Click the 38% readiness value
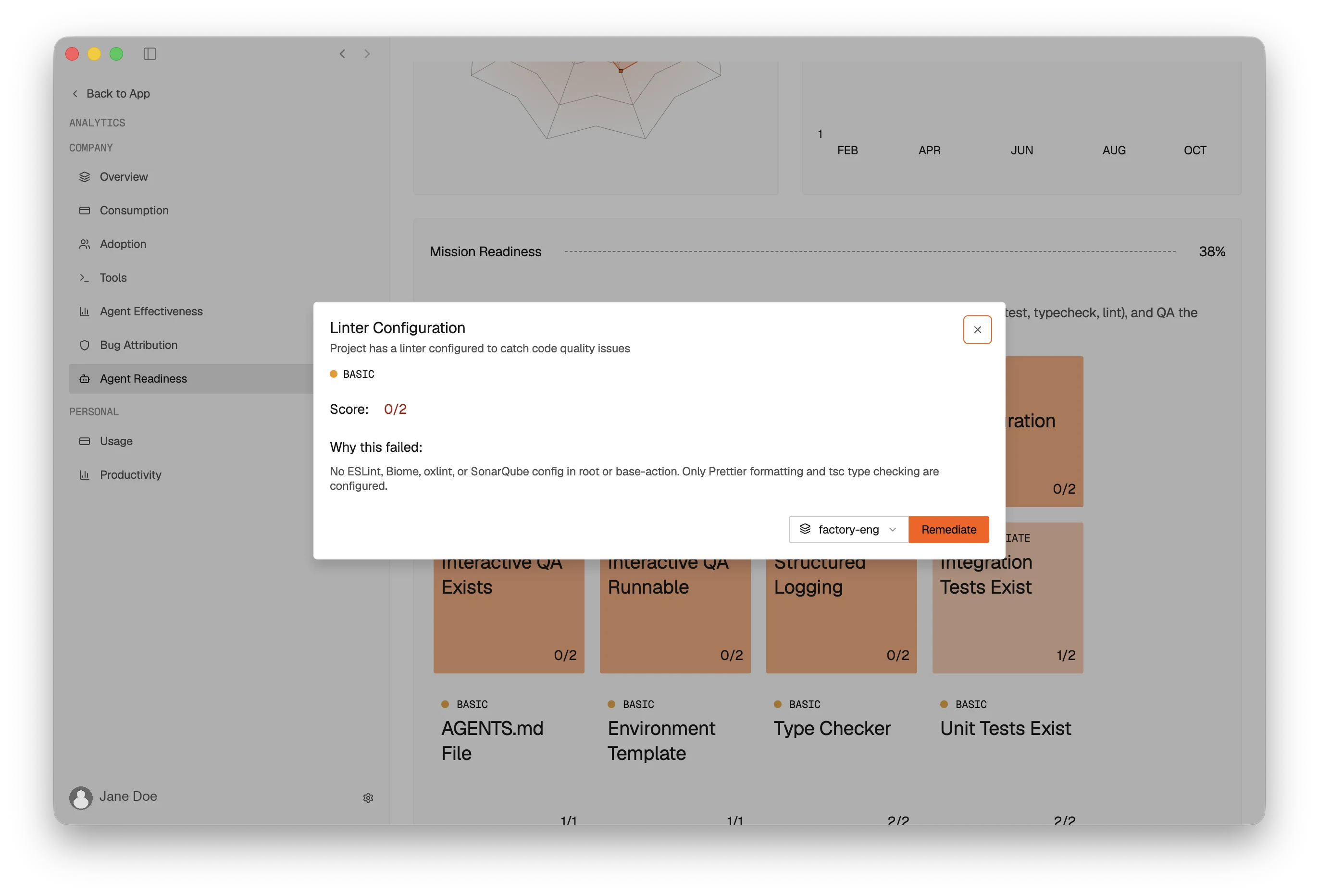 (x=1212, y=251)
